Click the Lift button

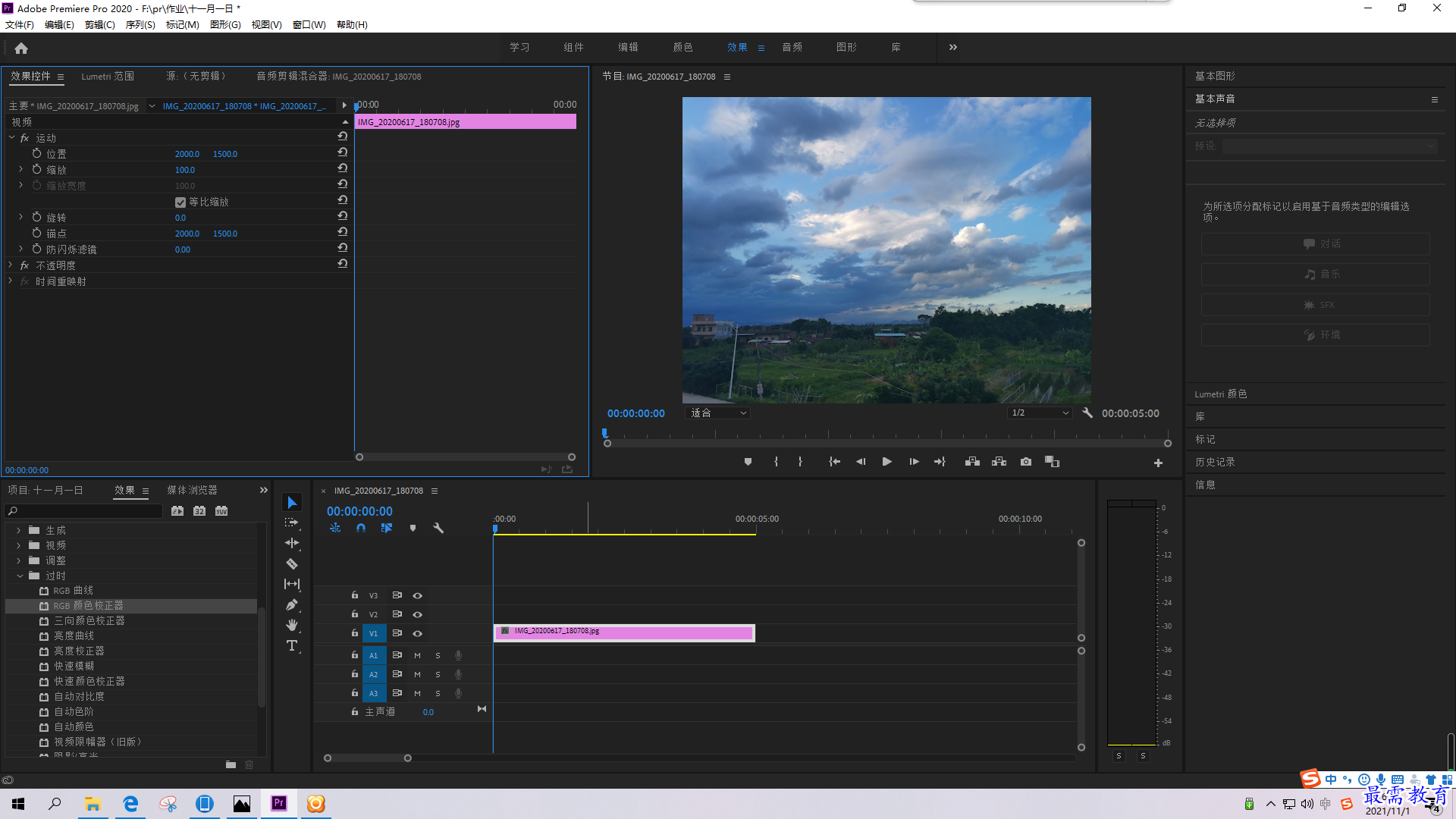click(x=972, y=462)
